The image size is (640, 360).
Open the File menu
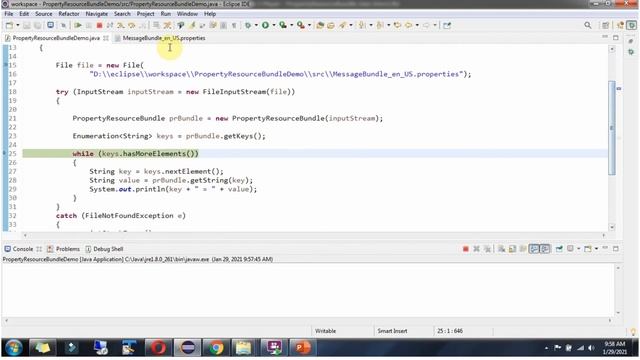click(9, 14)
